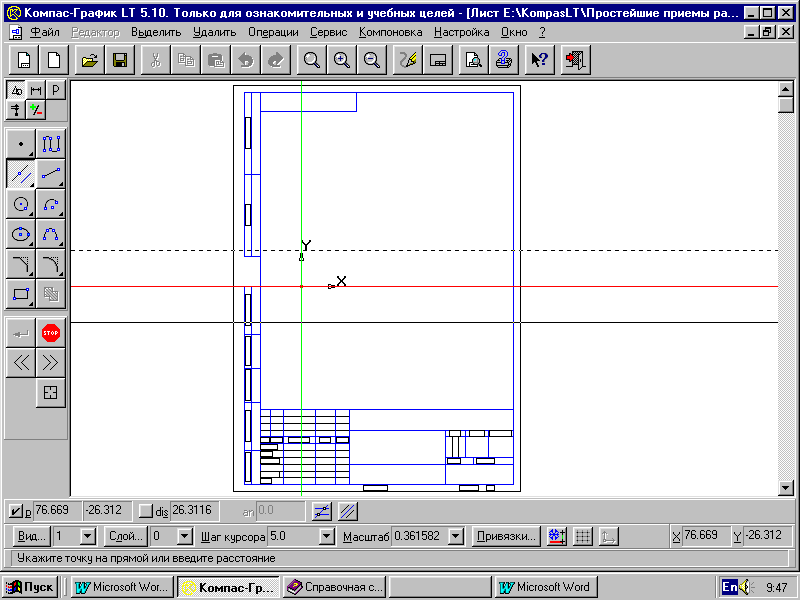
Task: Toggle global snaps icon
Action: (557, 536)
